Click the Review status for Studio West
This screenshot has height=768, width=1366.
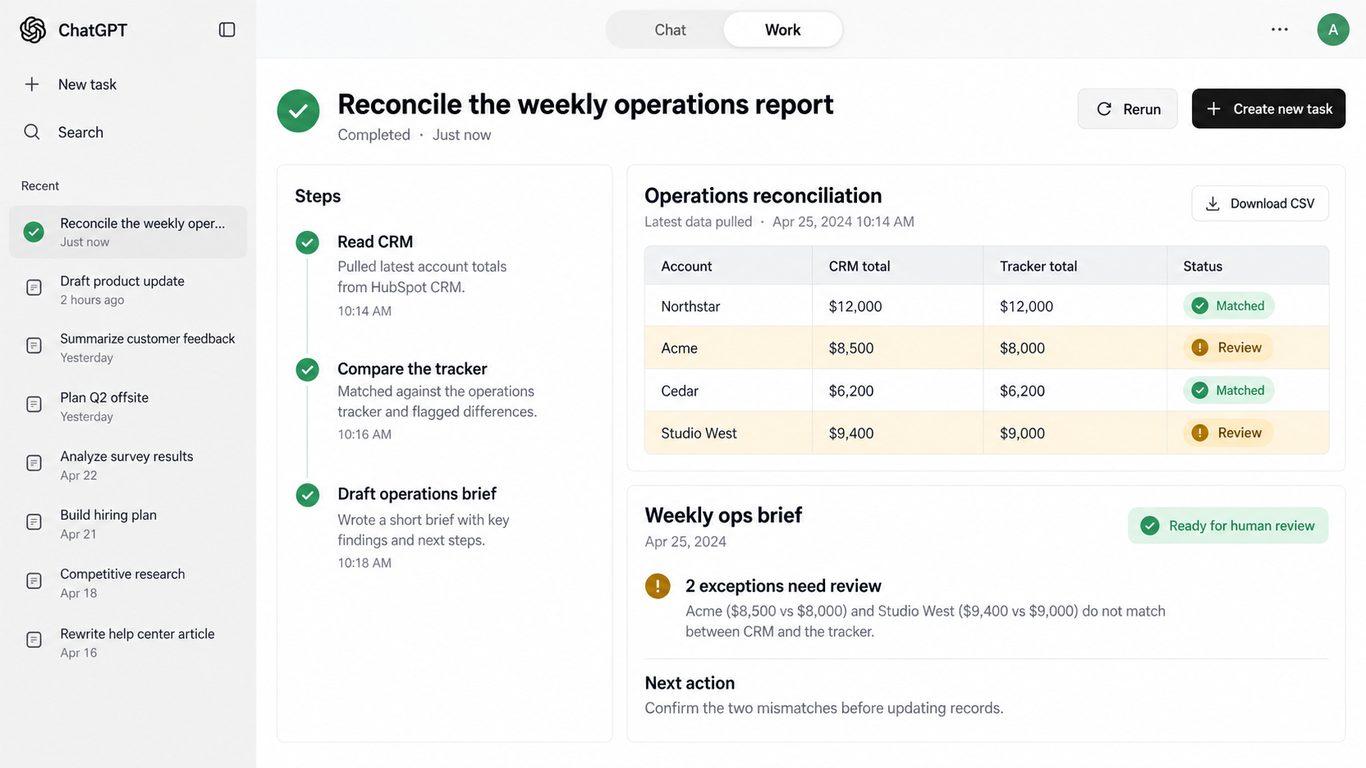click(1227, 433)
